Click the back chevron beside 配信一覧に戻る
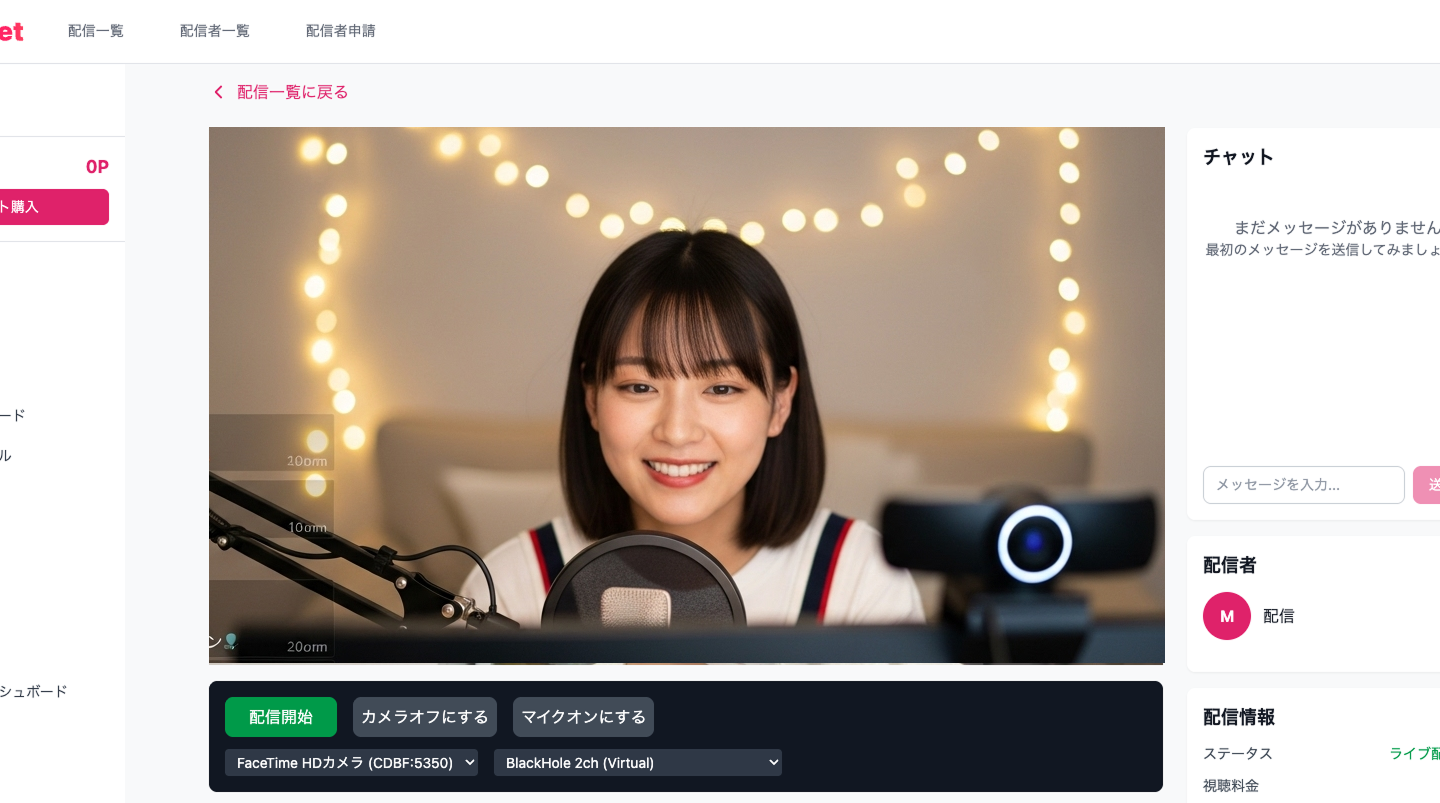The image size is (1440, 803). [x=218, y=92]
